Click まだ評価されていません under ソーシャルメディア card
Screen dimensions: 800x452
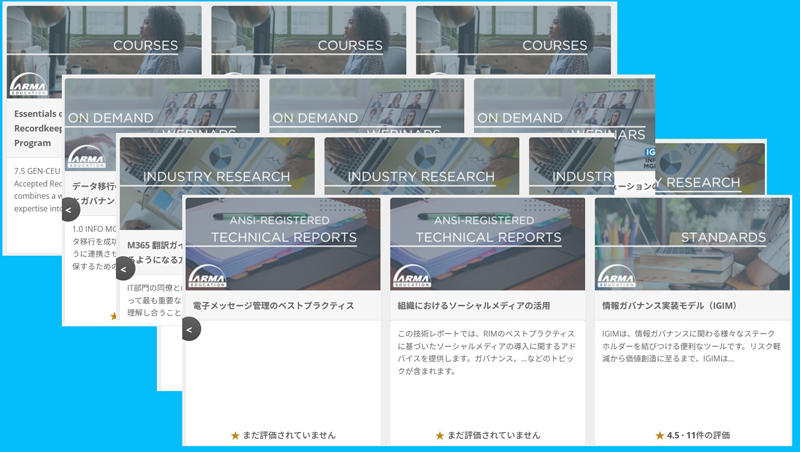tap(488, 435)
